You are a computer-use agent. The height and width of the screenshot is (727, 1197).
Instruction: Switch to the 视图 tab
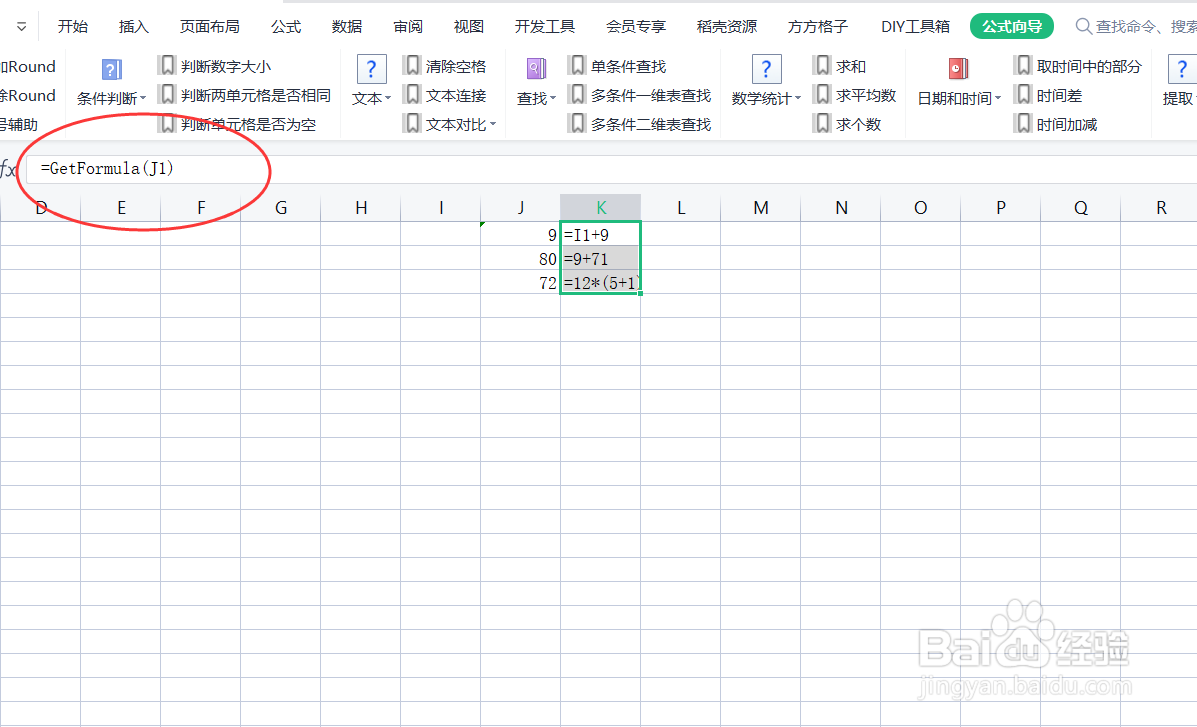[x=469, y=27]
